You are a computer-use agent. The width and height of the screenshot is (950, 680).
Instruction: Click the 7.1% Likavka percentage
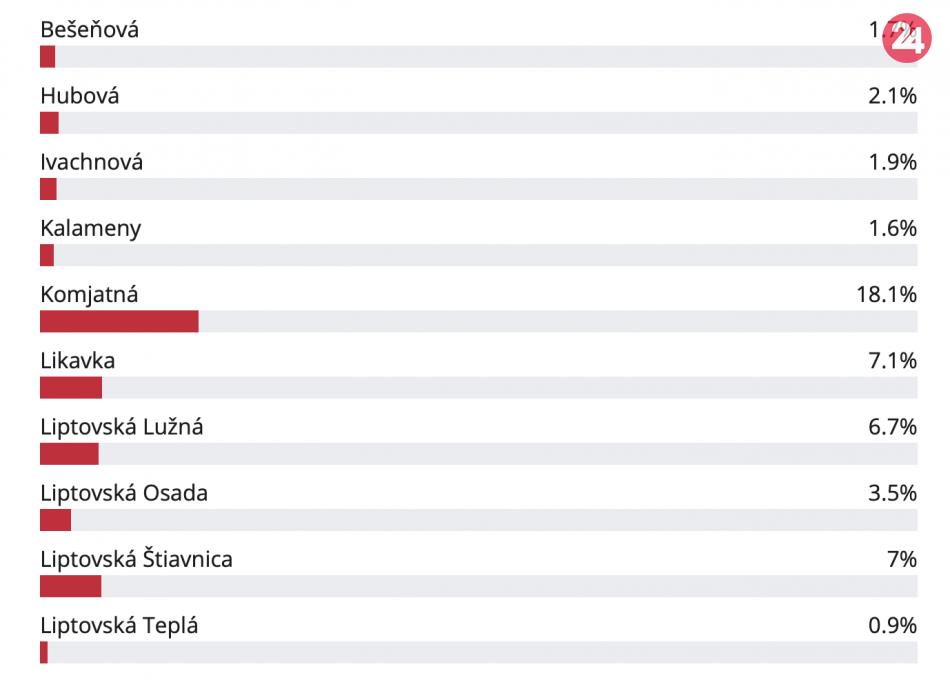click(893, 361)
